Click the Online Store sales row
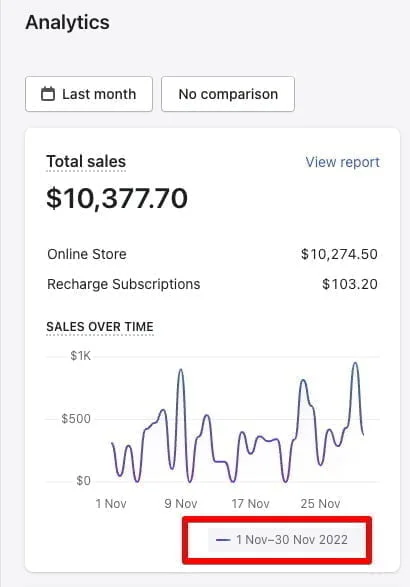This screenshot has height=587, width=410. 212,254
